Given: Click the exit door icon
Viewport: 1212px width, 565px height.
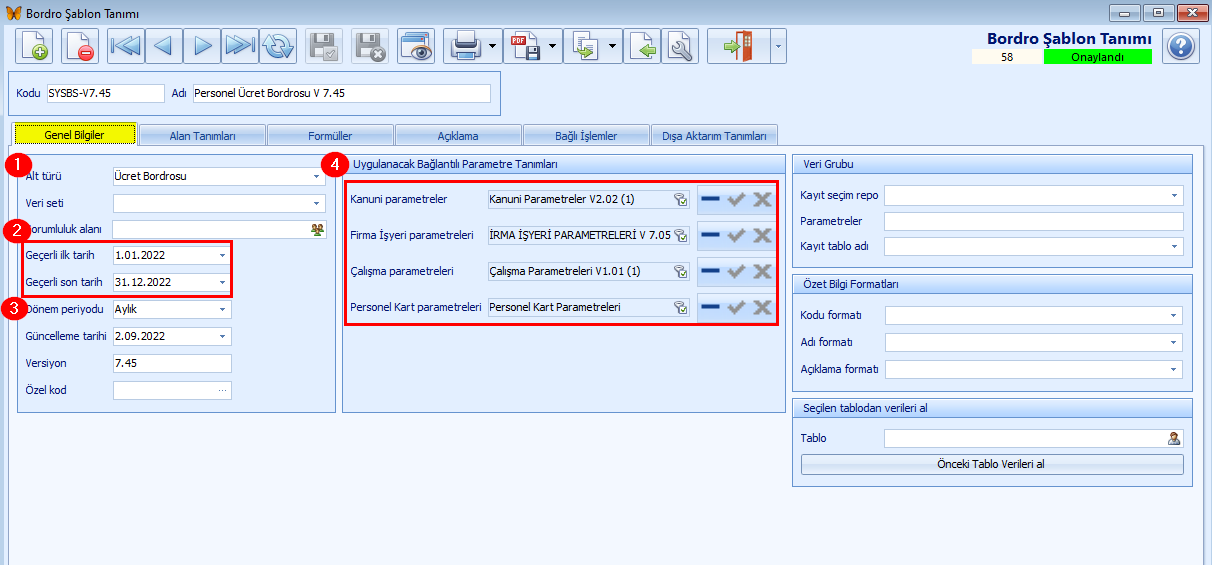Looking at the screenshot, I should pos(736,46).
